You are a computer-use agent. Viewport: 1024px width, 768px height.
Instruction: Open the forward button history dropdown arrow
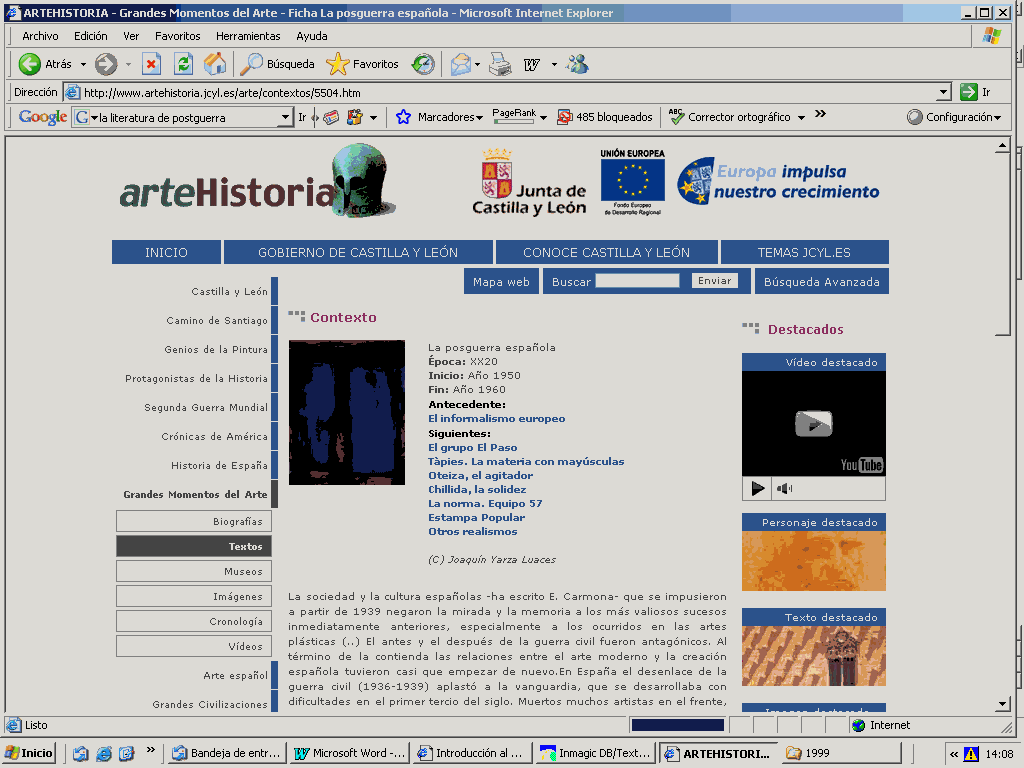pos(128,64)
